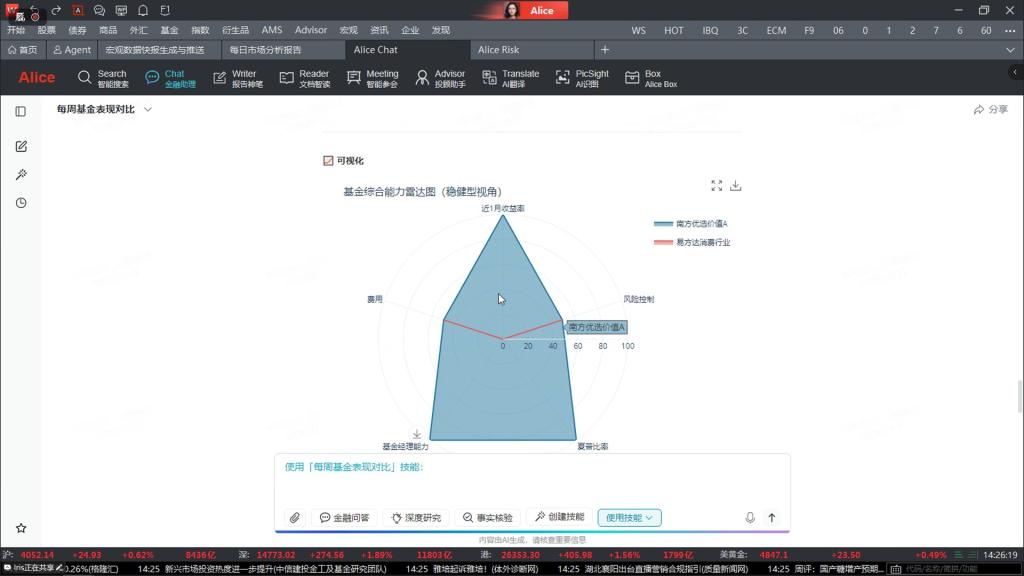Open the Search 智能搜索 tool
1024x576 pixels.
(x=102, y=78)
